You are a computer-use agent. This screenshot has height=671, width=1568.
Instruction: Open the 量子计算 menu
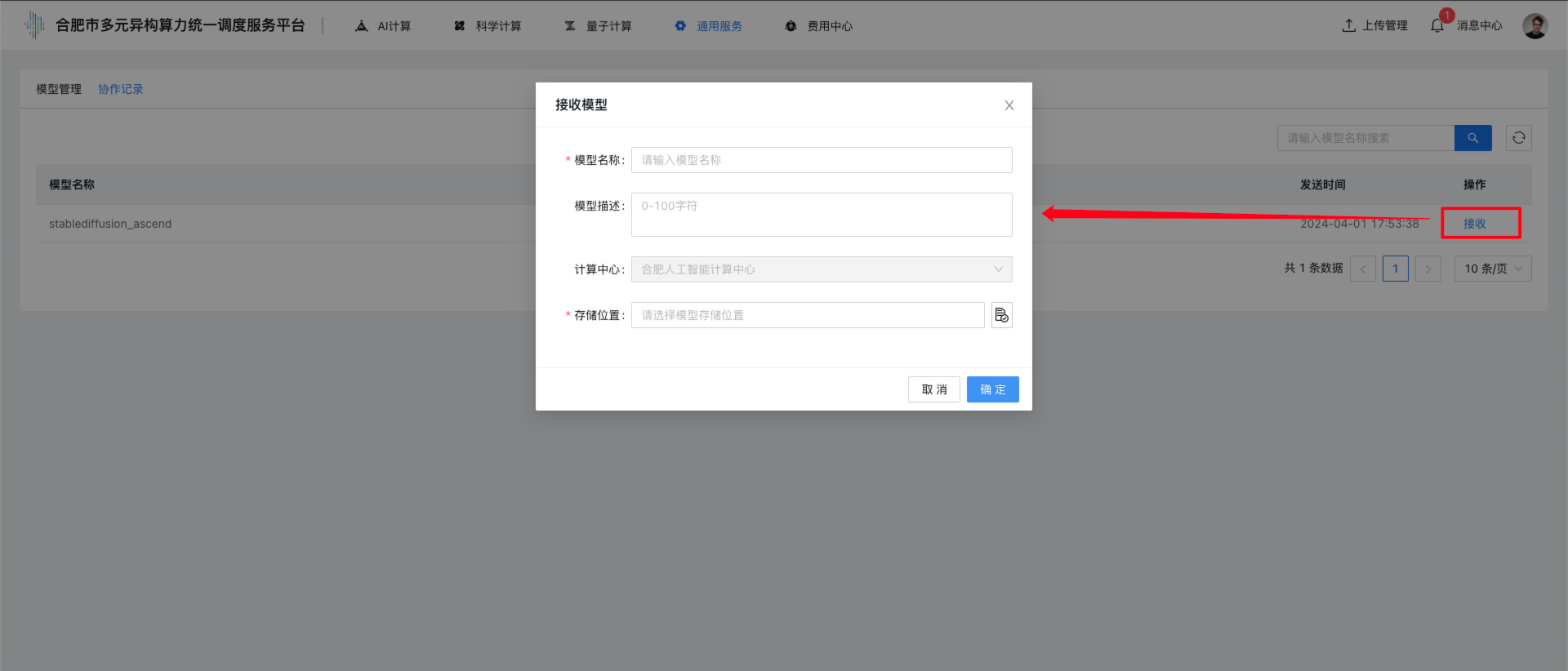point(599,26)
